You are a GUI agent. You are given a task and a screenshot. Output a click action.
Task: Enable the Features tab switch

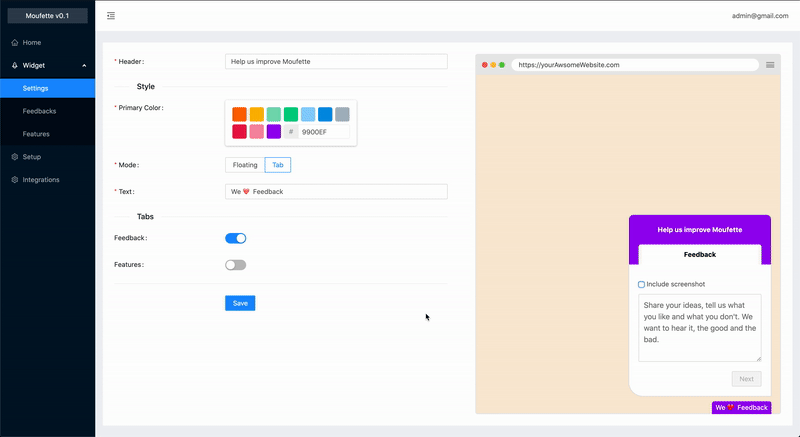236,265
